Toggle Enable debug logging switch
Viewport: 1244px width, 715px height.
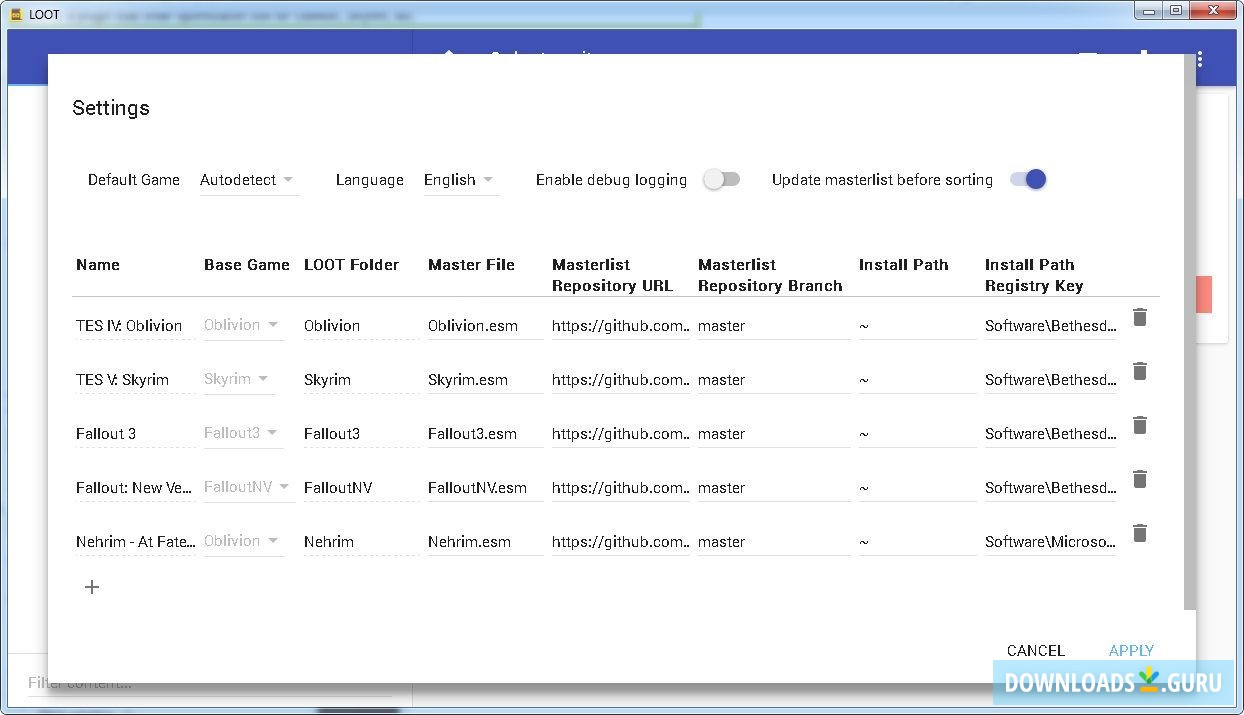[x=721, y=180]
